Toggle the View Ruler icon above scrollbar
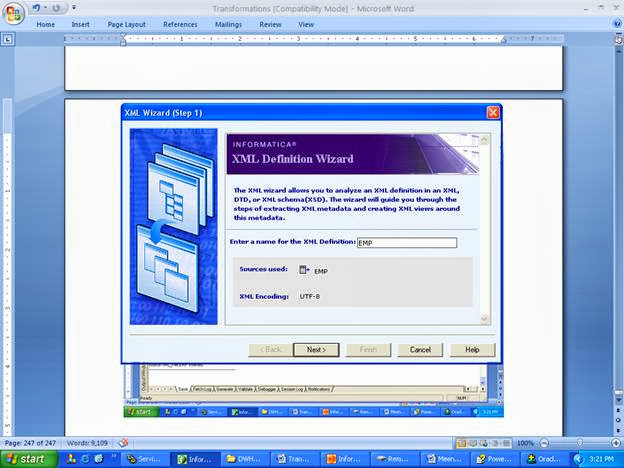The height and width of the screenshot is (468, 624). (x=619, y=39)
